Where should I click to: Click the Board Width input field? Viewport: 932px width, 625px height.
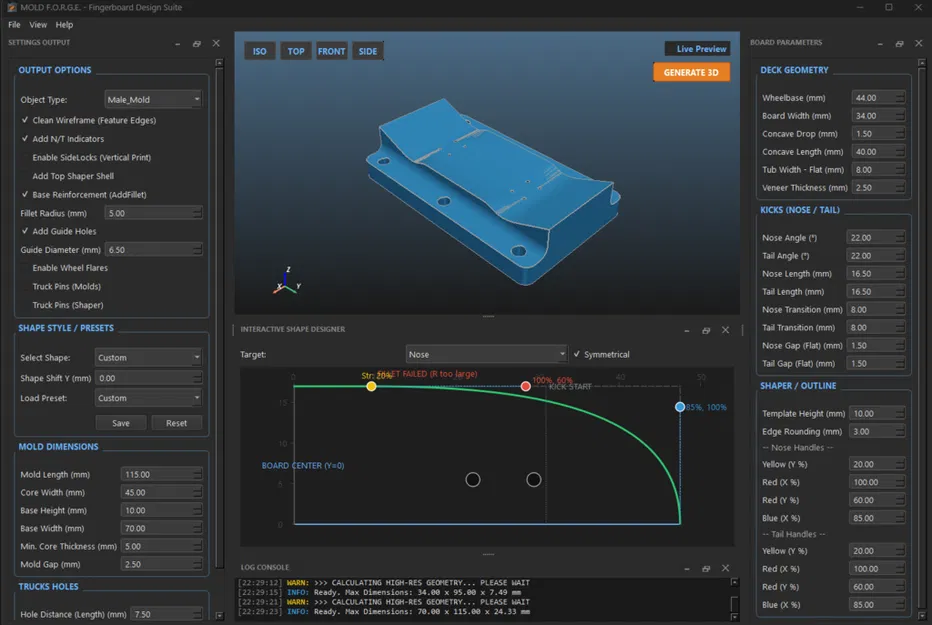(x=878, y=116)
